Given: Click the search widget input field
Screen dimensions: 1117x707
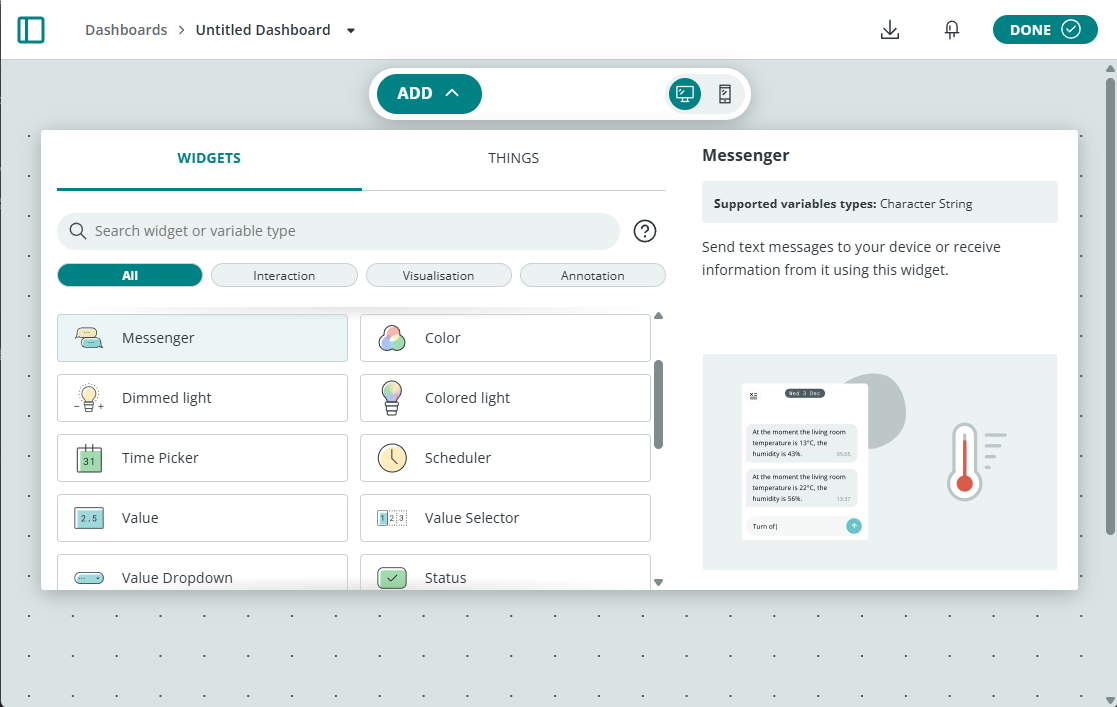Looking at the screenshot, I should pos(340,231).
